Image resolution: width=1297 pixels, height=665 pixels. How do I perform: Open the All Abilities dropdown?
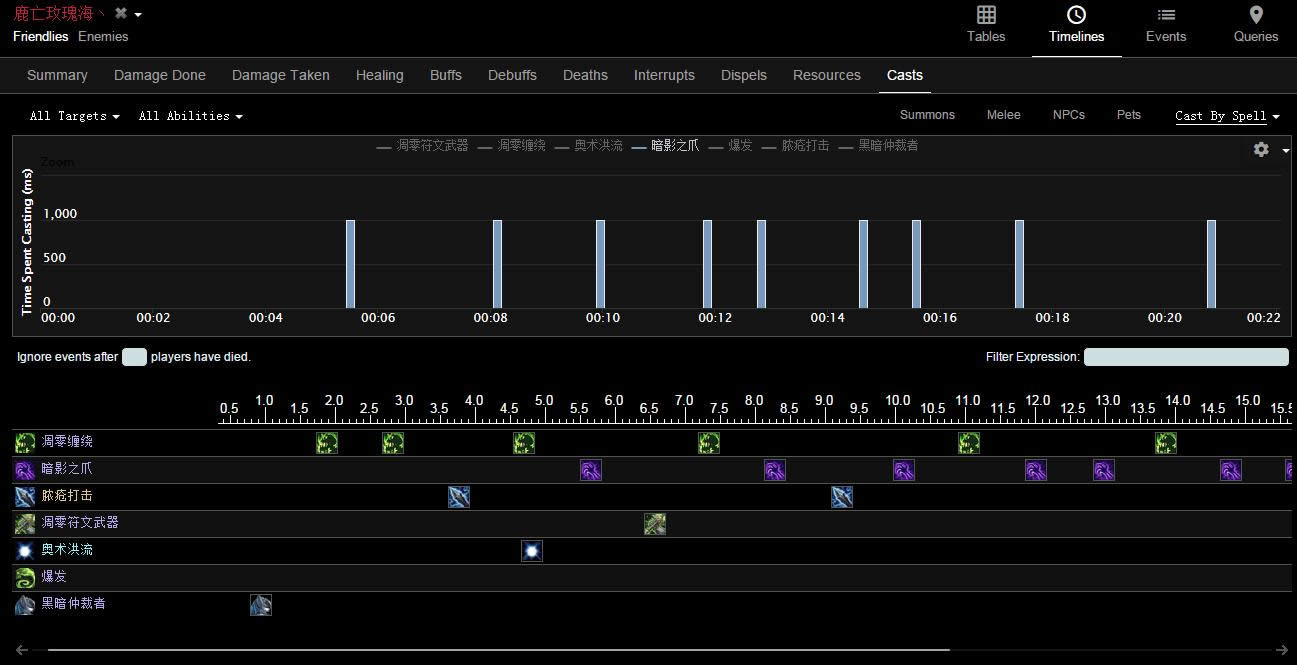tap(190, 116)
